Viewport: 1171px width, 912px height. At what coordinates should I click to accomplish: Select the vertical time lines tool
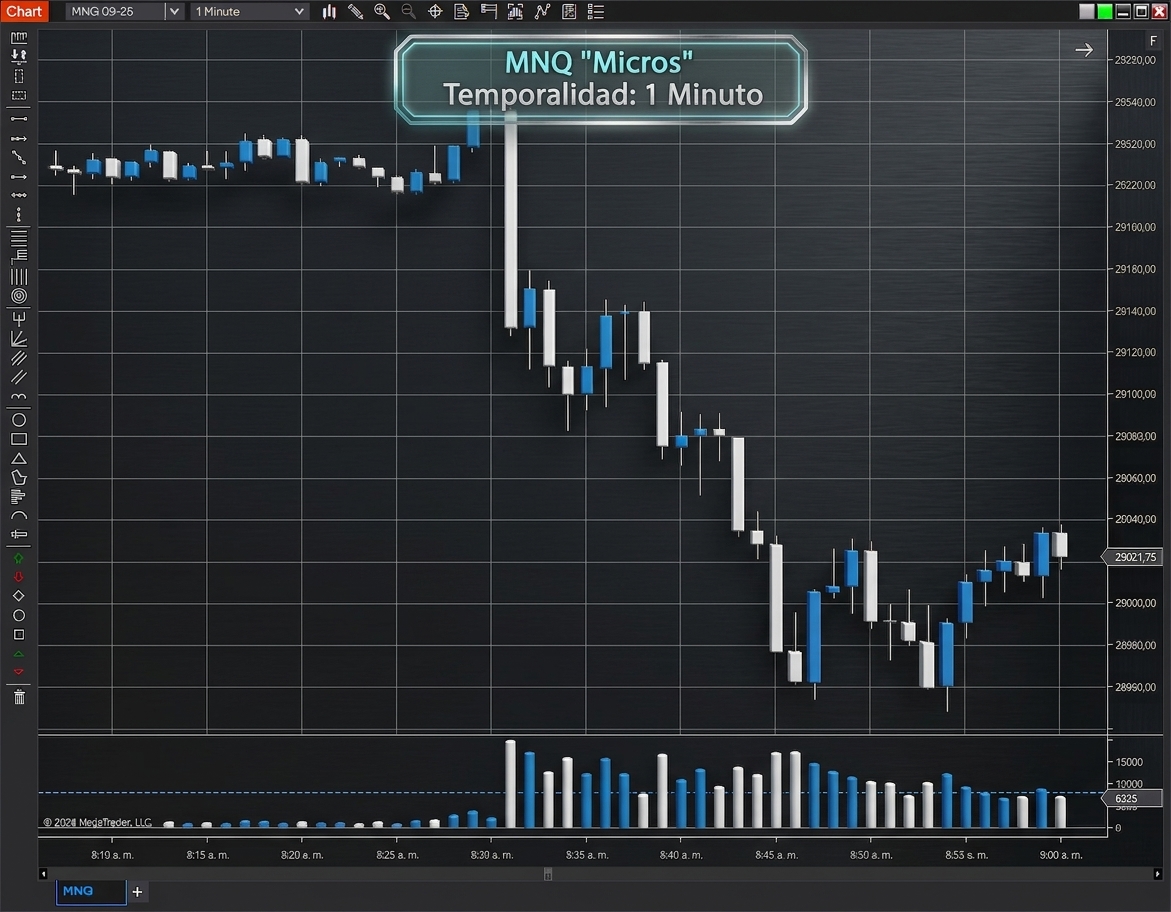pyautogui.click(x=19, y=276)
